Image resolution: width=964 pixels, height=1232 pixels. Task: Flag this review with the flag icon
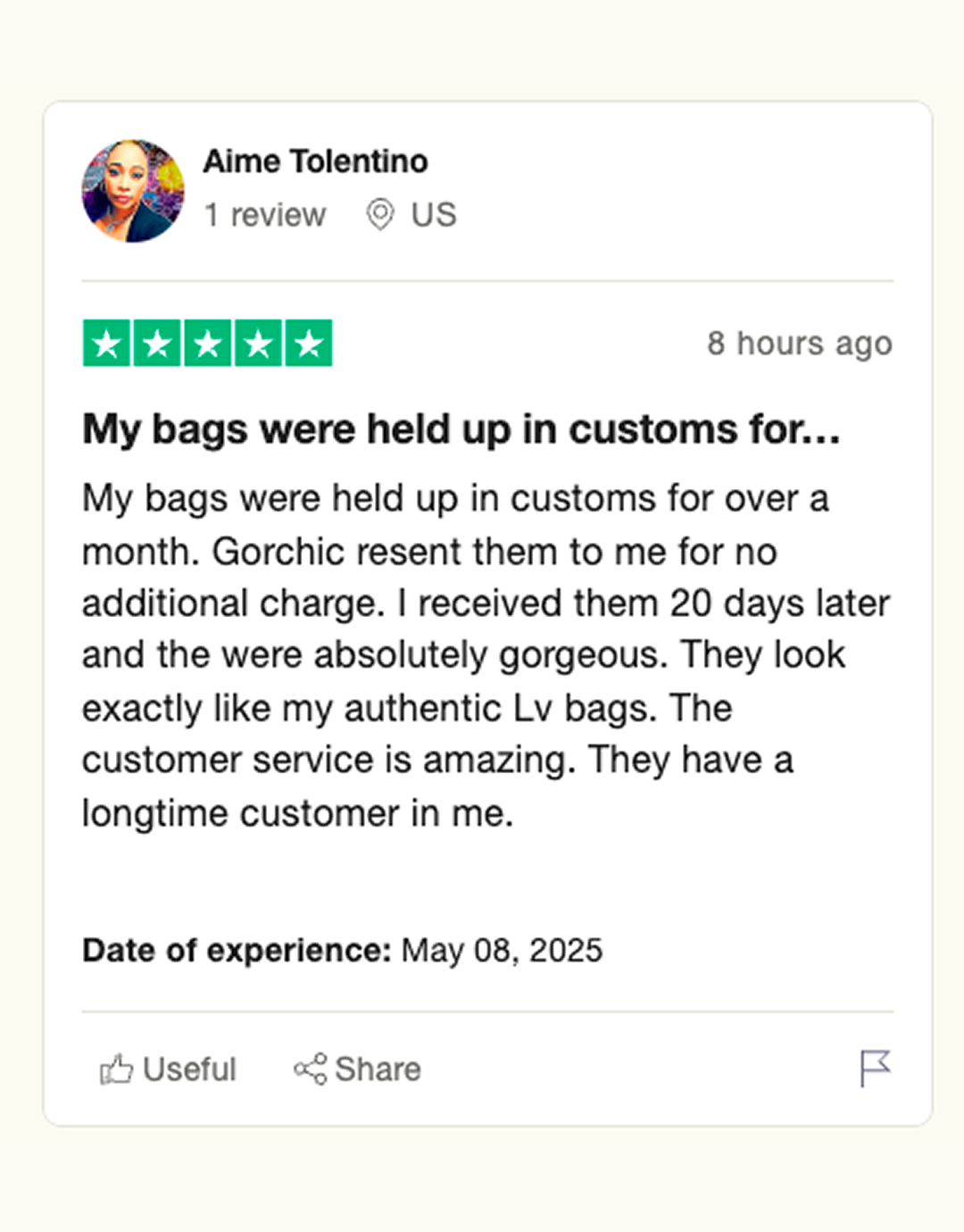click(x=875, y=1068)
